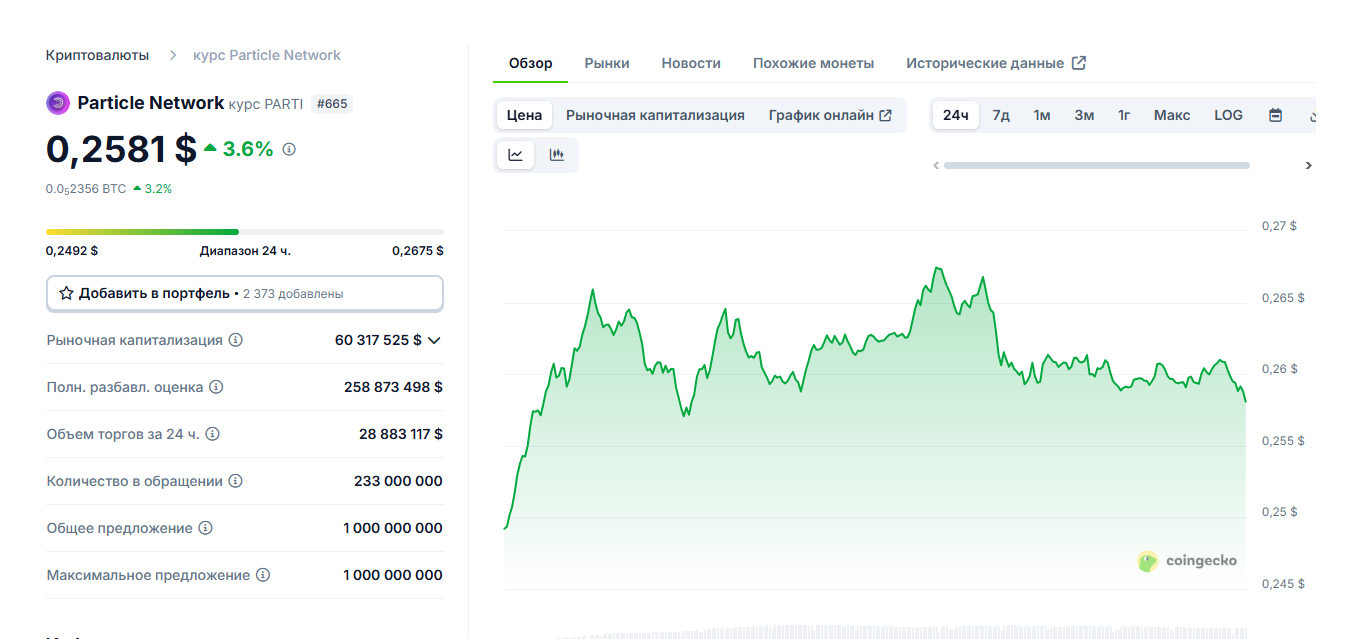Click the Particle Network coin logo

57,103
